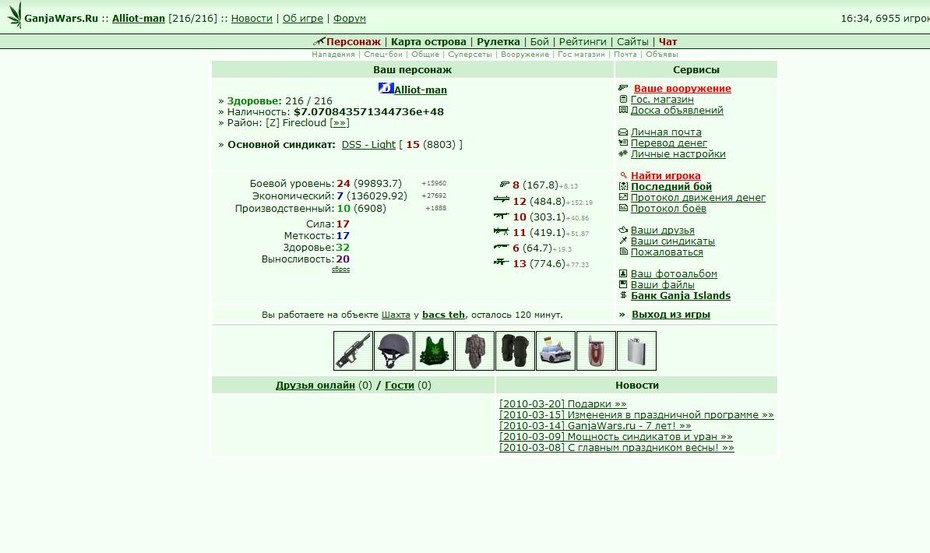Open the Нападения submenu link
This screenshot has width=930, height=553.
[x=333, y=54]
